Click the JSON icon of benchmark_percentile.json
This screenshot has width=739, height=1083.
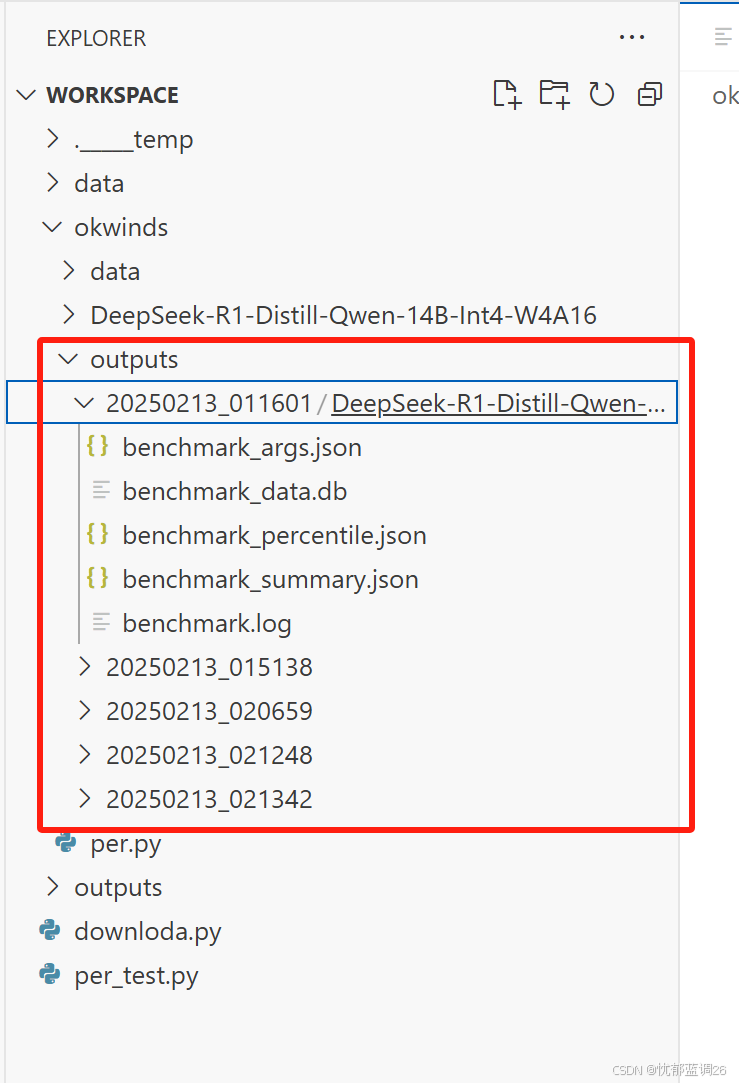coord(97,534)
